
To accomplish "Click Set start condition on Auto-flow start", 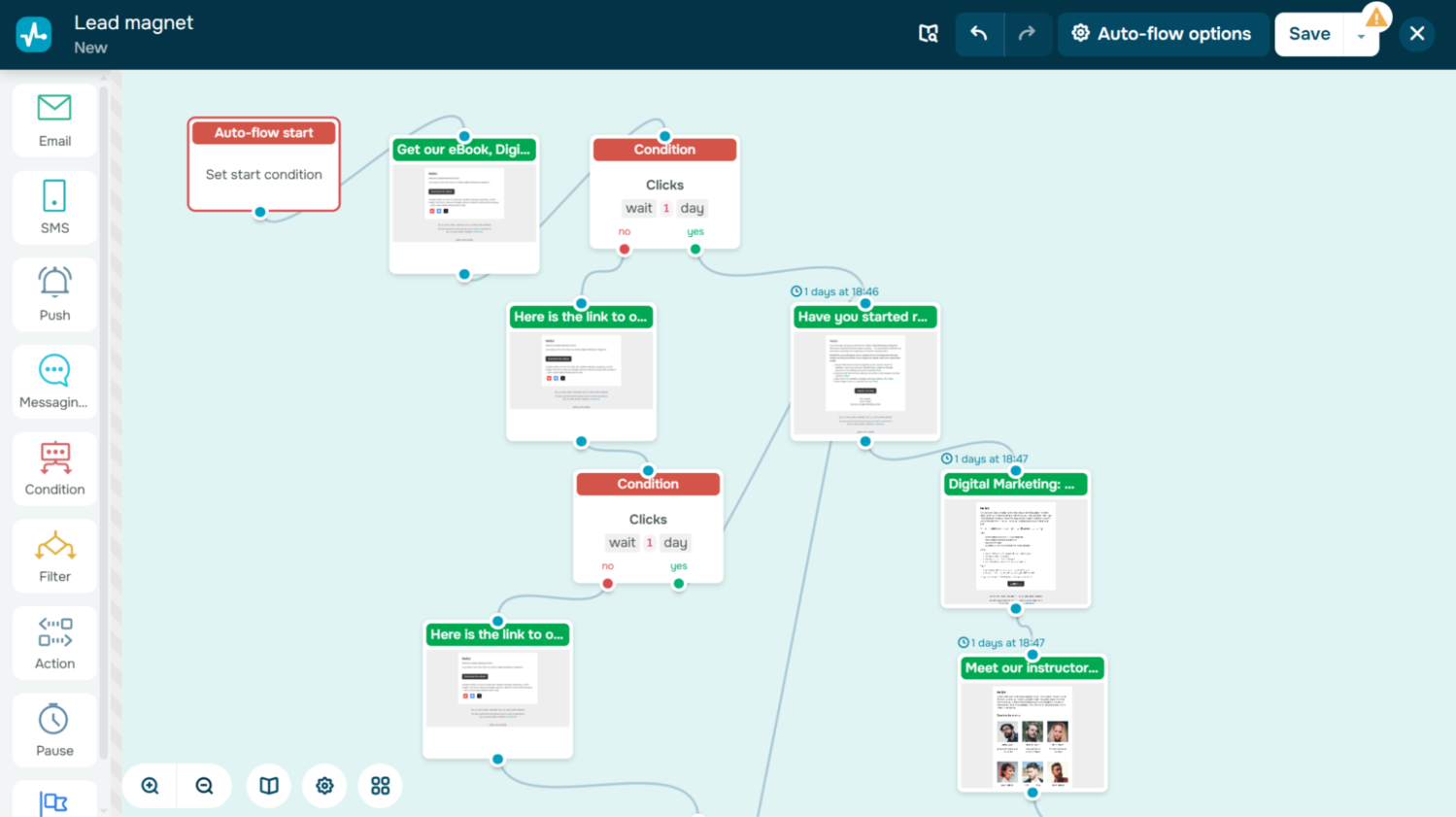I will [x=263, y=174].
